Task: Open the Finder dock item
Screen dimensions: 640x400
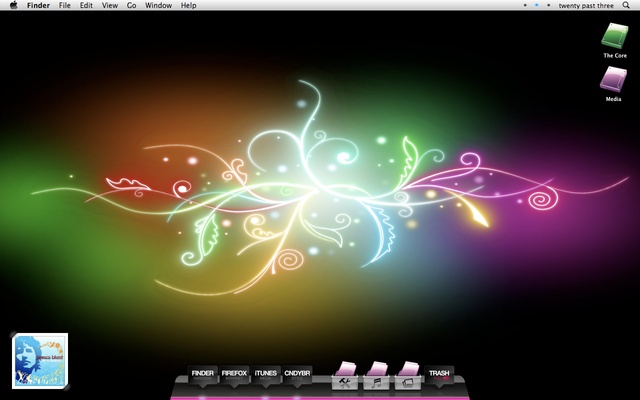Action: click(x=203, y=373)
